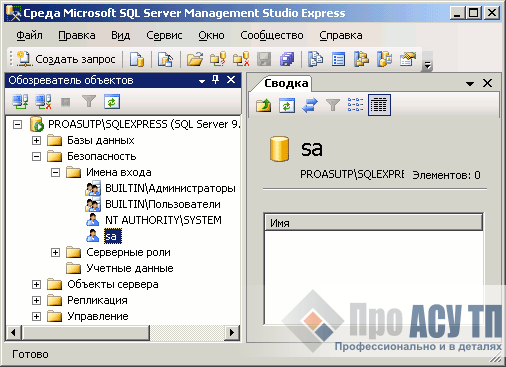
Task: Select the Базы данных tree label
Action: pyautogui.click(x=101, y=140)
